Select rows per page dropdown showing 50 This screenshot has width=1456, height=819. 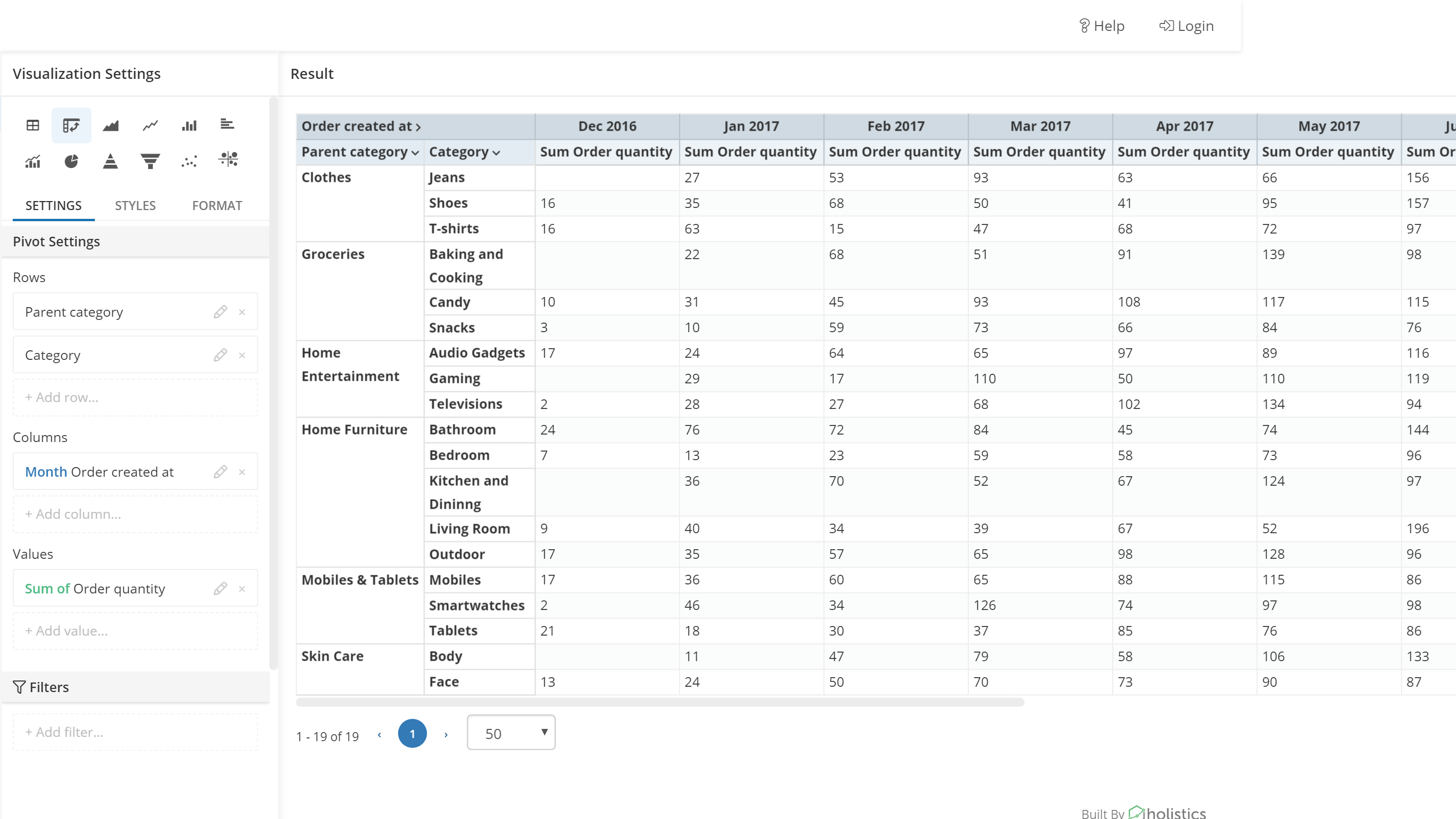click(511, 733)
